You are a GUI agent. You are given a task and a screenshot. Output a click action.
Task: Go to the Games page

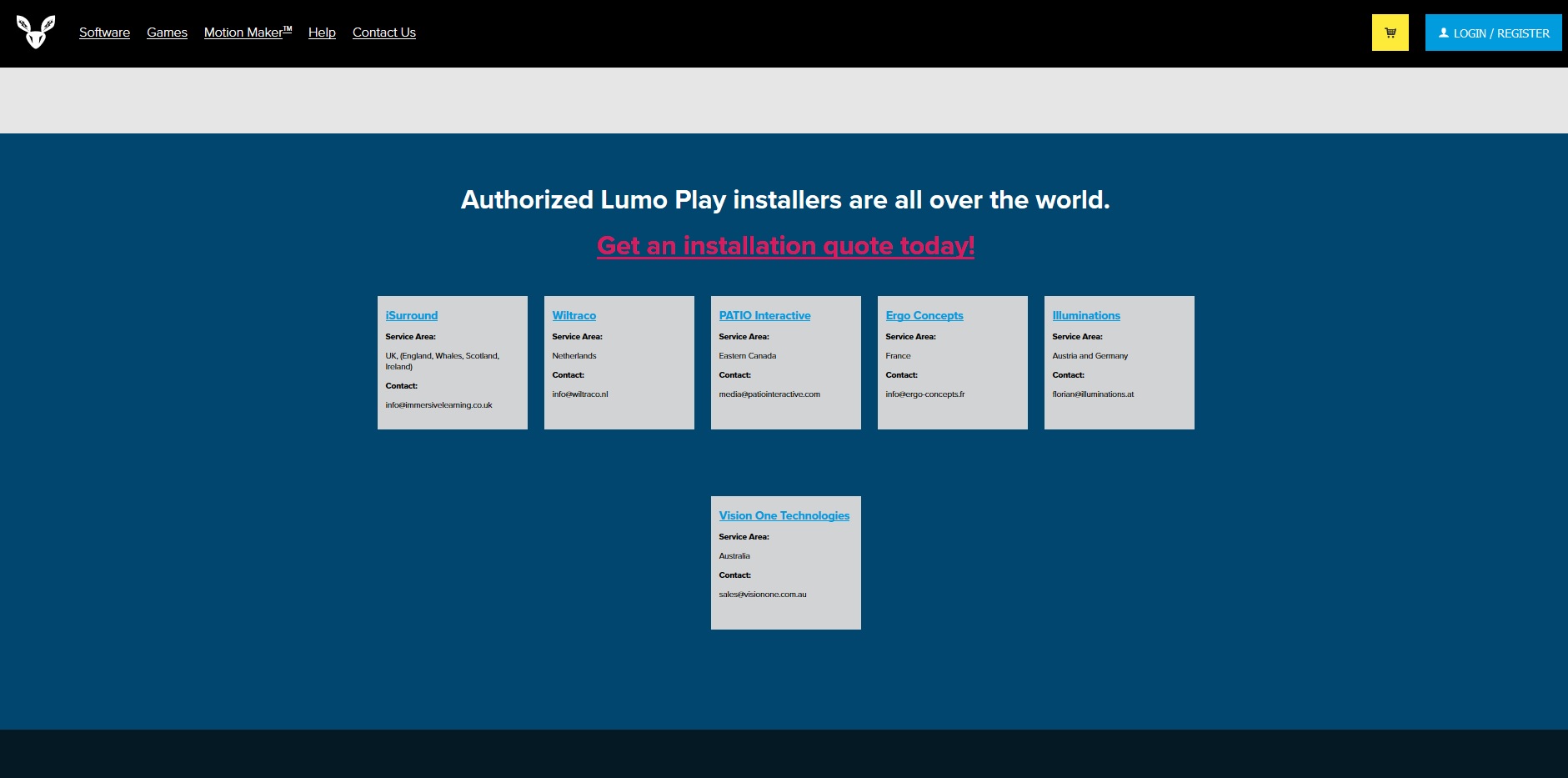(x=167, y=33)
